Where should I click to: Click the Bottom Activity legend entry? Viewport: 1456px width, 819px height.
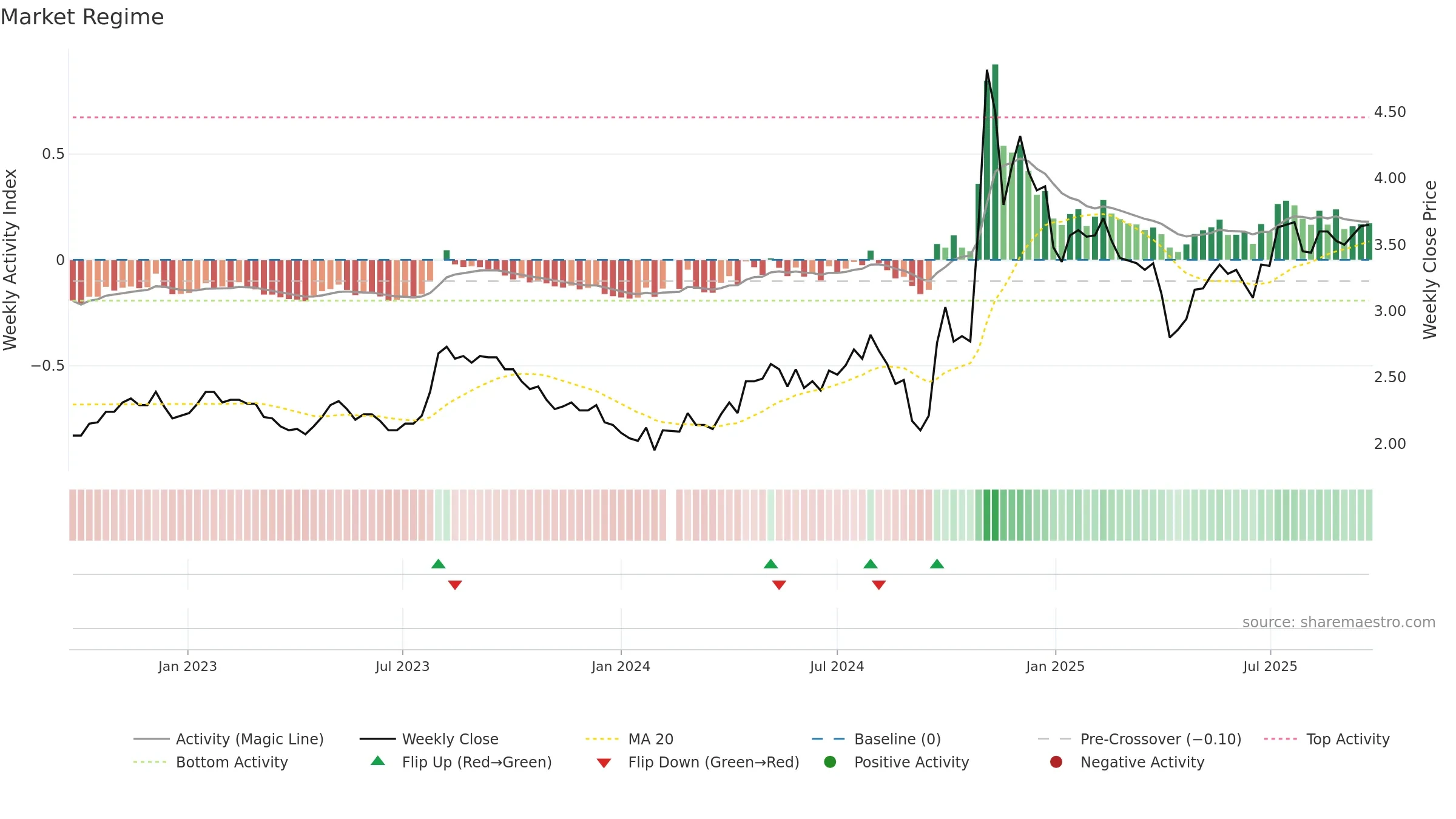pyautogui.click(x=211, y=762)
